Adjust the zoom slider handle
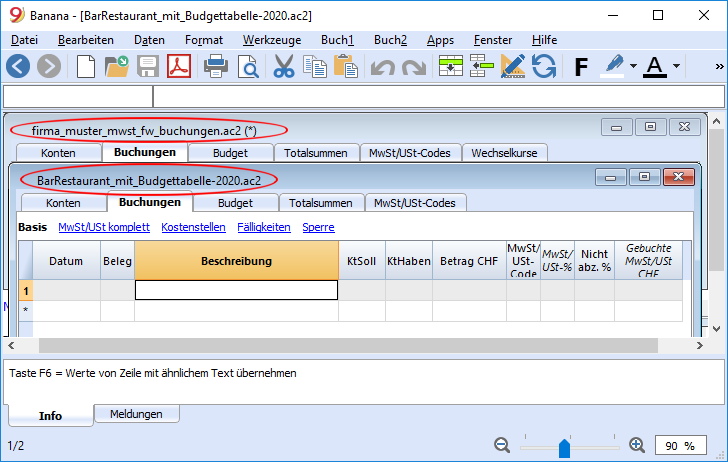This screenshot has width=728, height=462. point(564,449)
